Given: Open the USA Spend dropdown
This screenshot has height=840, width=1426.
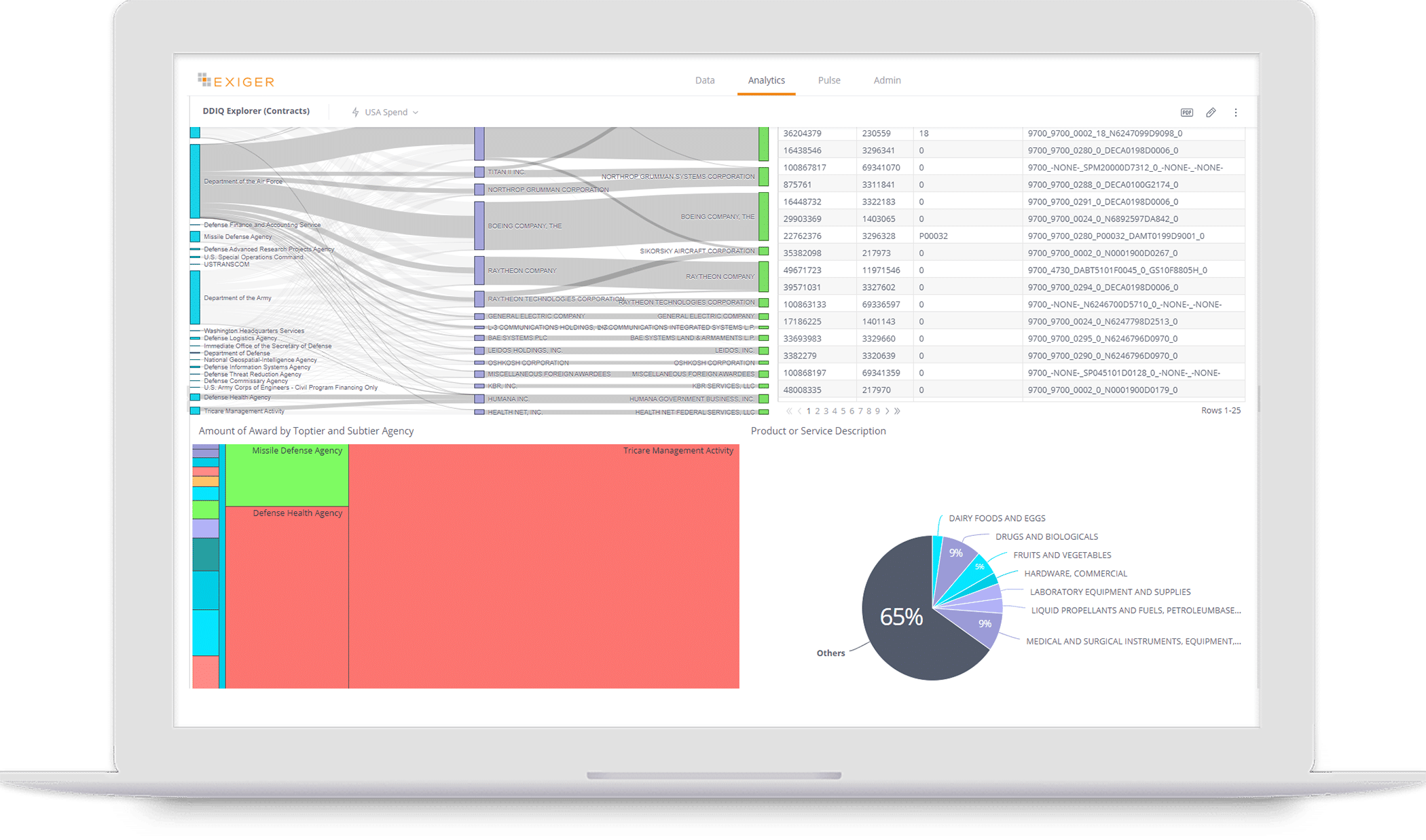Looking at the screenshot, I should (x=391, y=112).
